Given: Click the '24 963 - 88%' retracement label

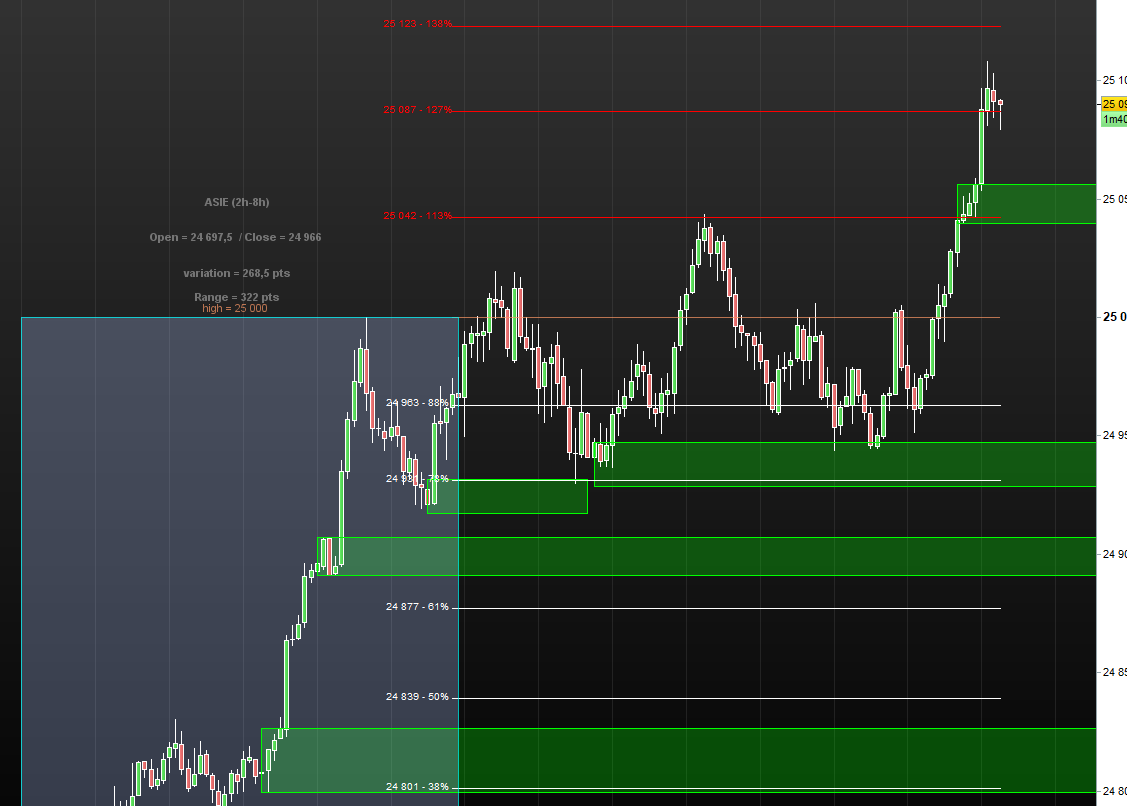Looking at the screenshot, I should [417, 403].
